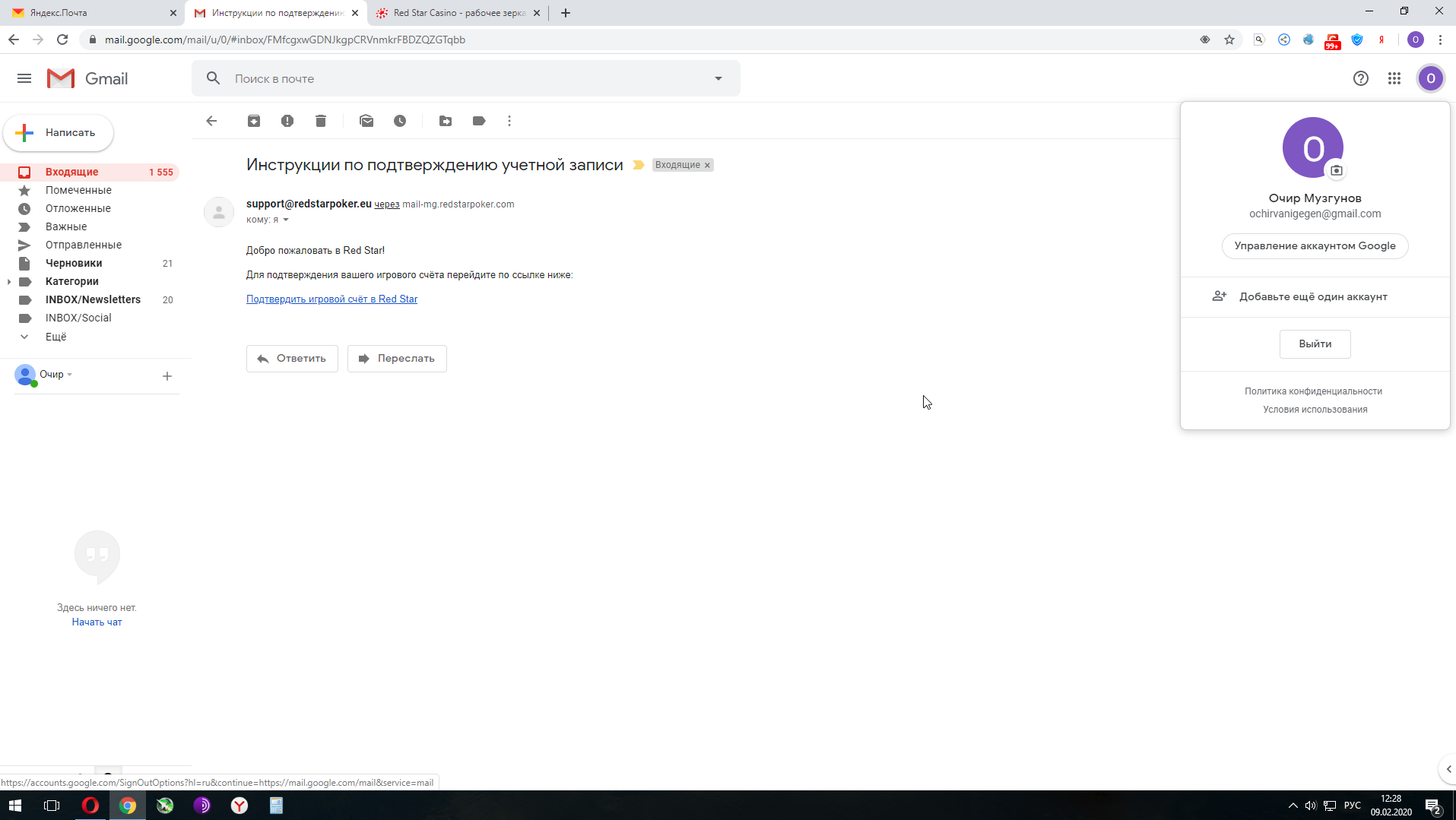Open the Входящие folder

click(90, 172)
